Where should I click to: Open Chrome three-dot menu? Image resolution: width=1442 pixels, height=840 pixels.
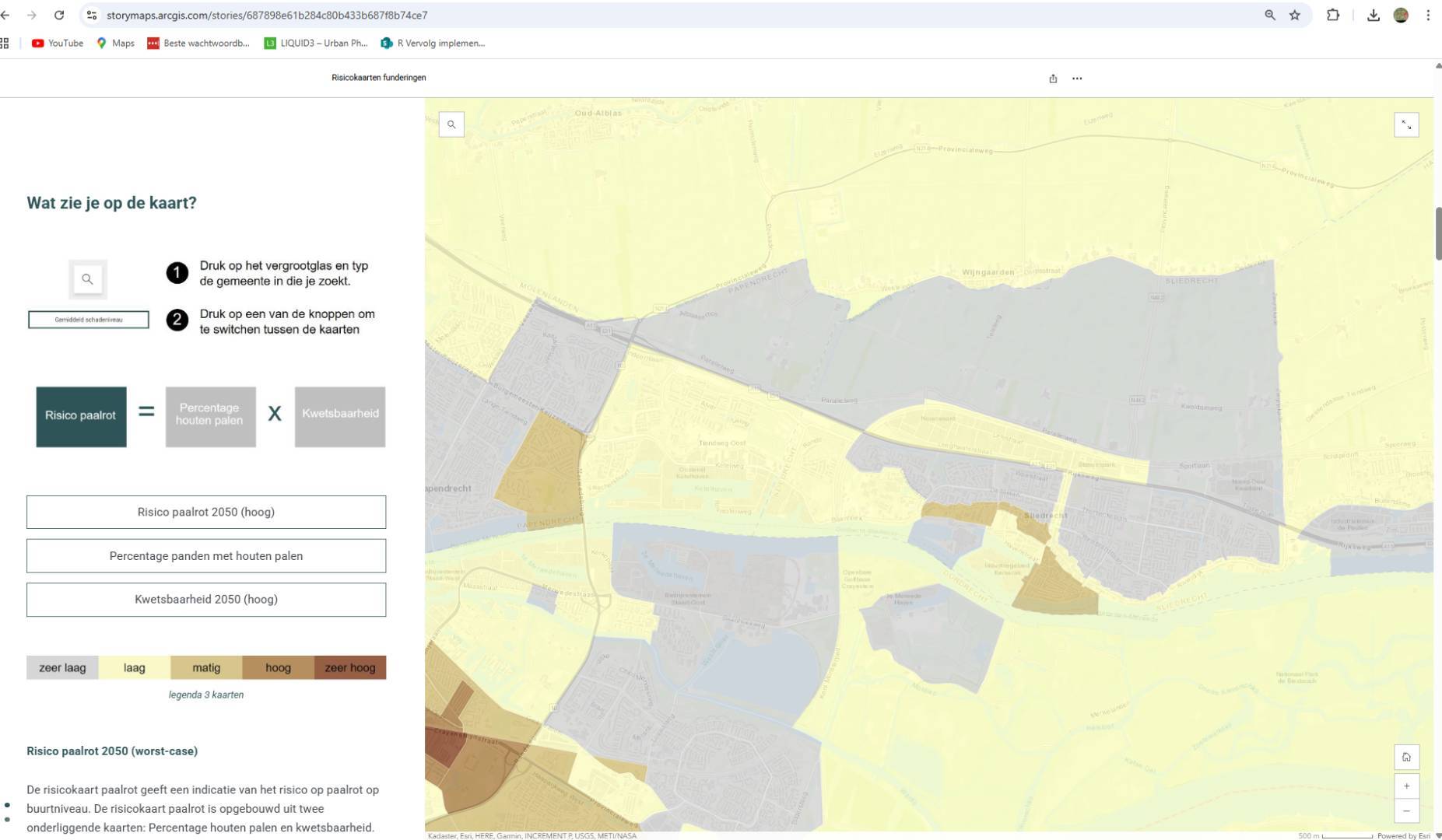pyautogui.click(x=1428, y=15)
